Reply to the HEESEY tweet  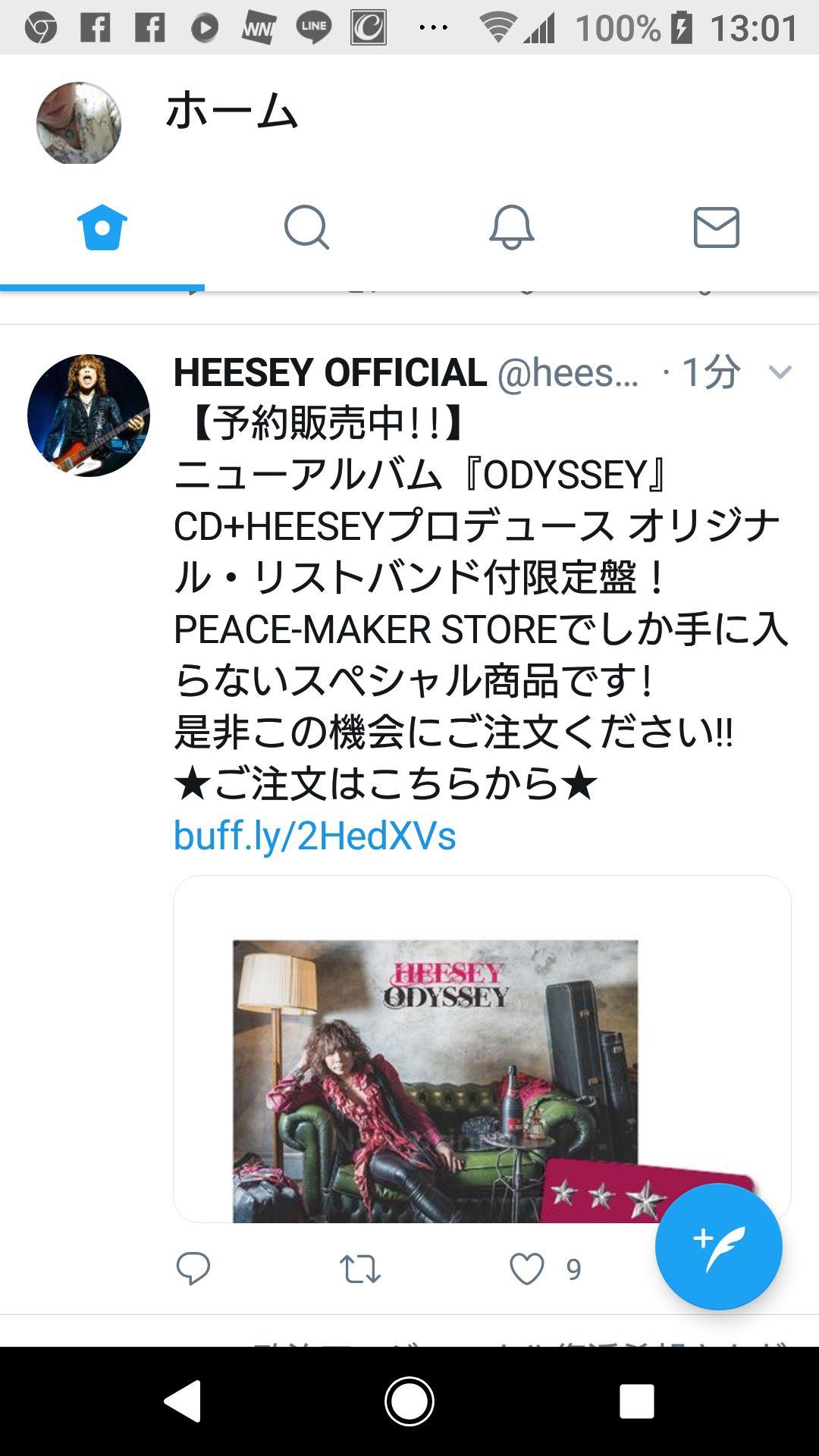193,1269
